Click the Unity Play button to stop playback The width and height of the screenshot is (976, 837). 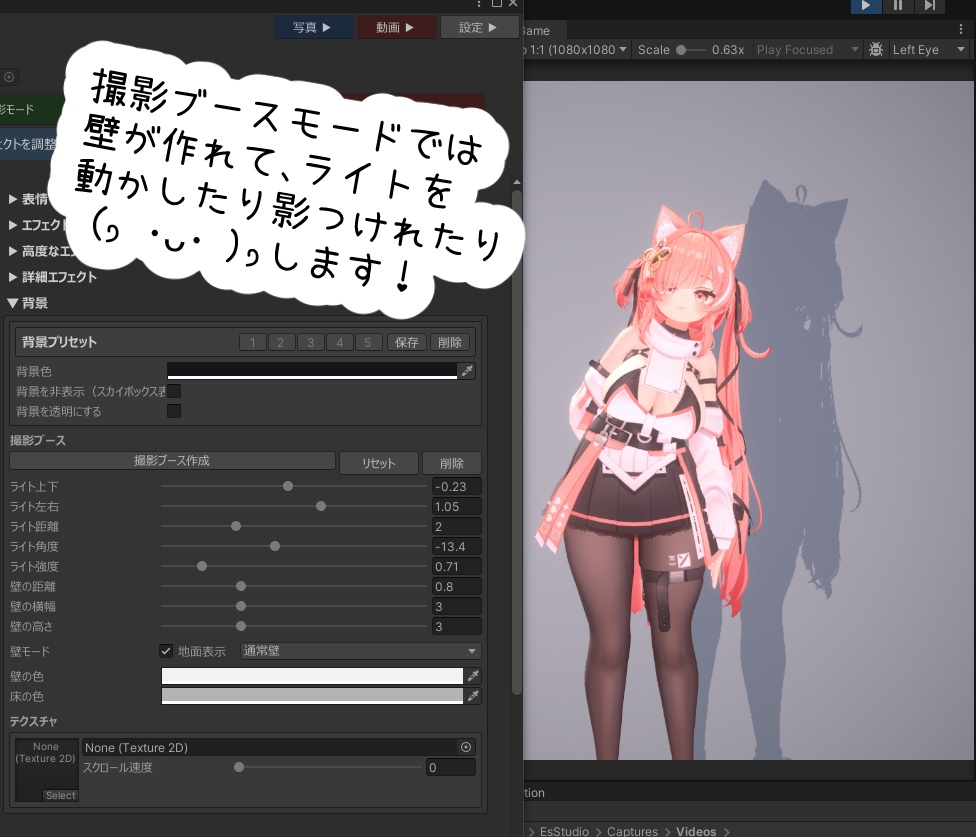pos(864,6)
